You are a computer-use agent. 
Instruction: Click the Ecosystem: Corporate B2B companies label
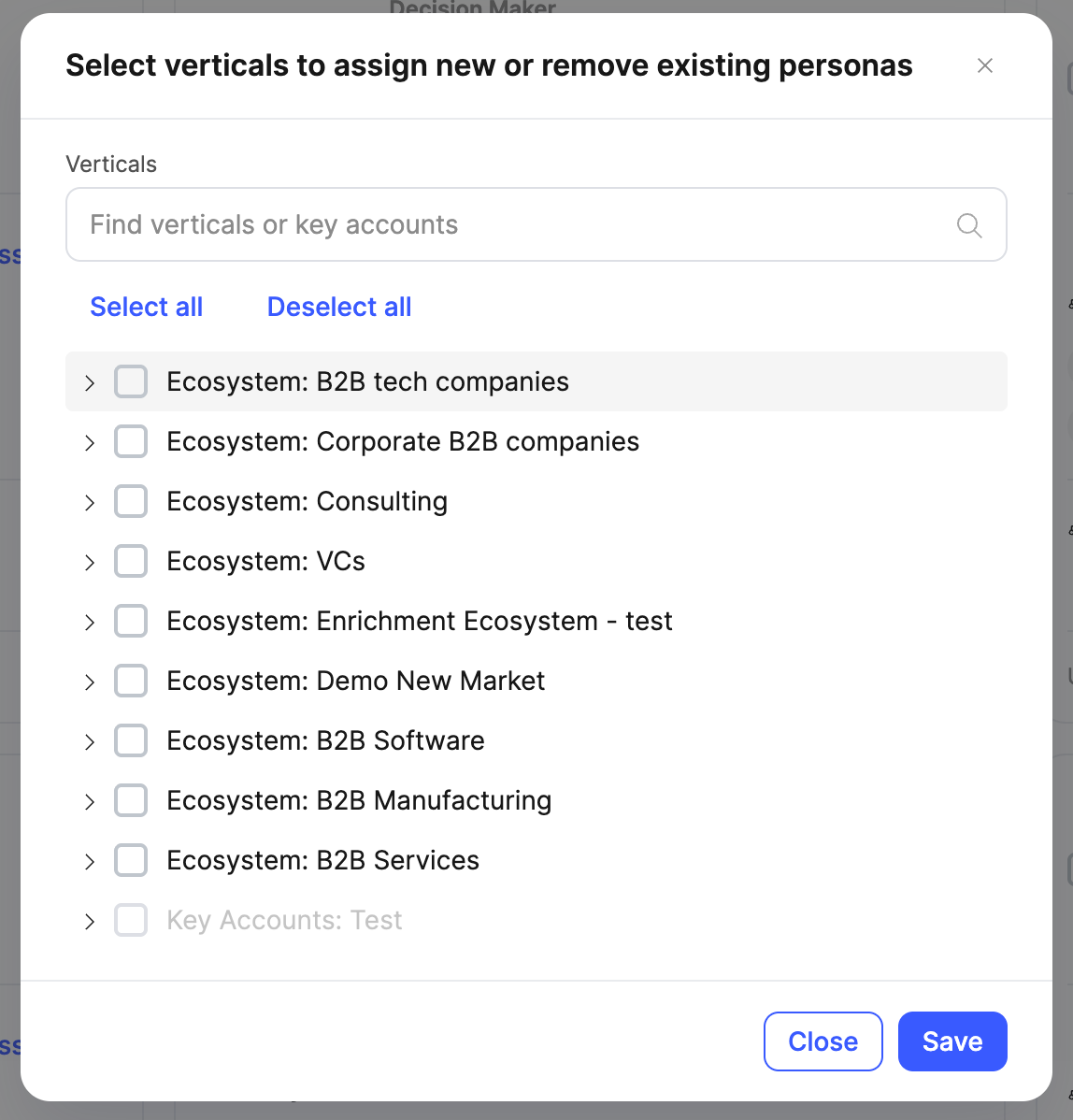[x=403, y=441]
